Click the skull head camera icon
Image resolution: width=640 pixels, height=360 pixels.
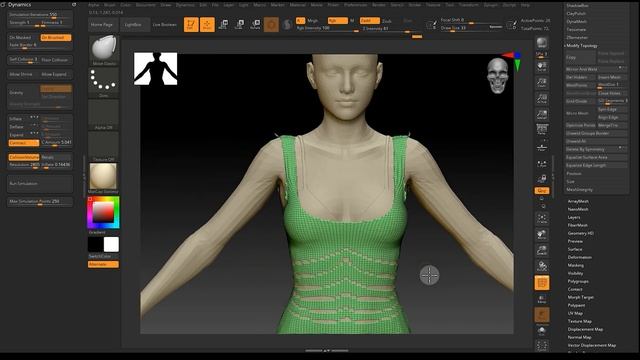[498, 76]
